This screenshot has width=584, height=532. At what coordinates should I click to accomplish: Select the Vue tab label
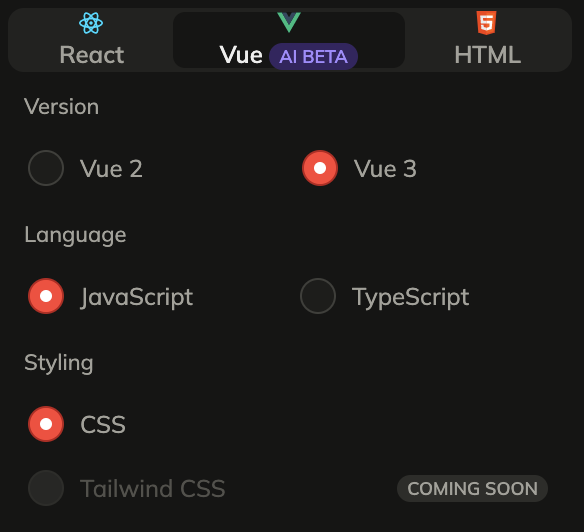click(x=241, y=55)
